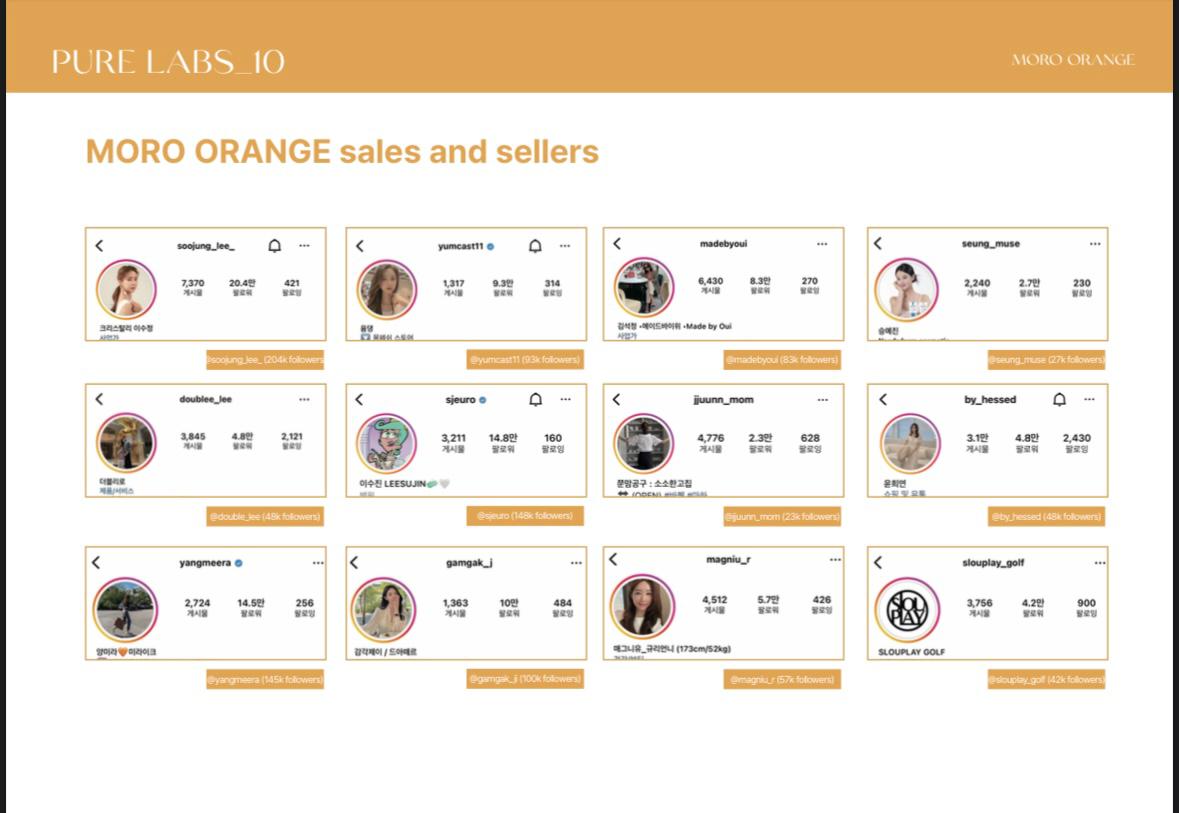Viewport: 1179px width, 813px height.
Task: Open three-dot menu on gamgak_j card
Action: 576,563
